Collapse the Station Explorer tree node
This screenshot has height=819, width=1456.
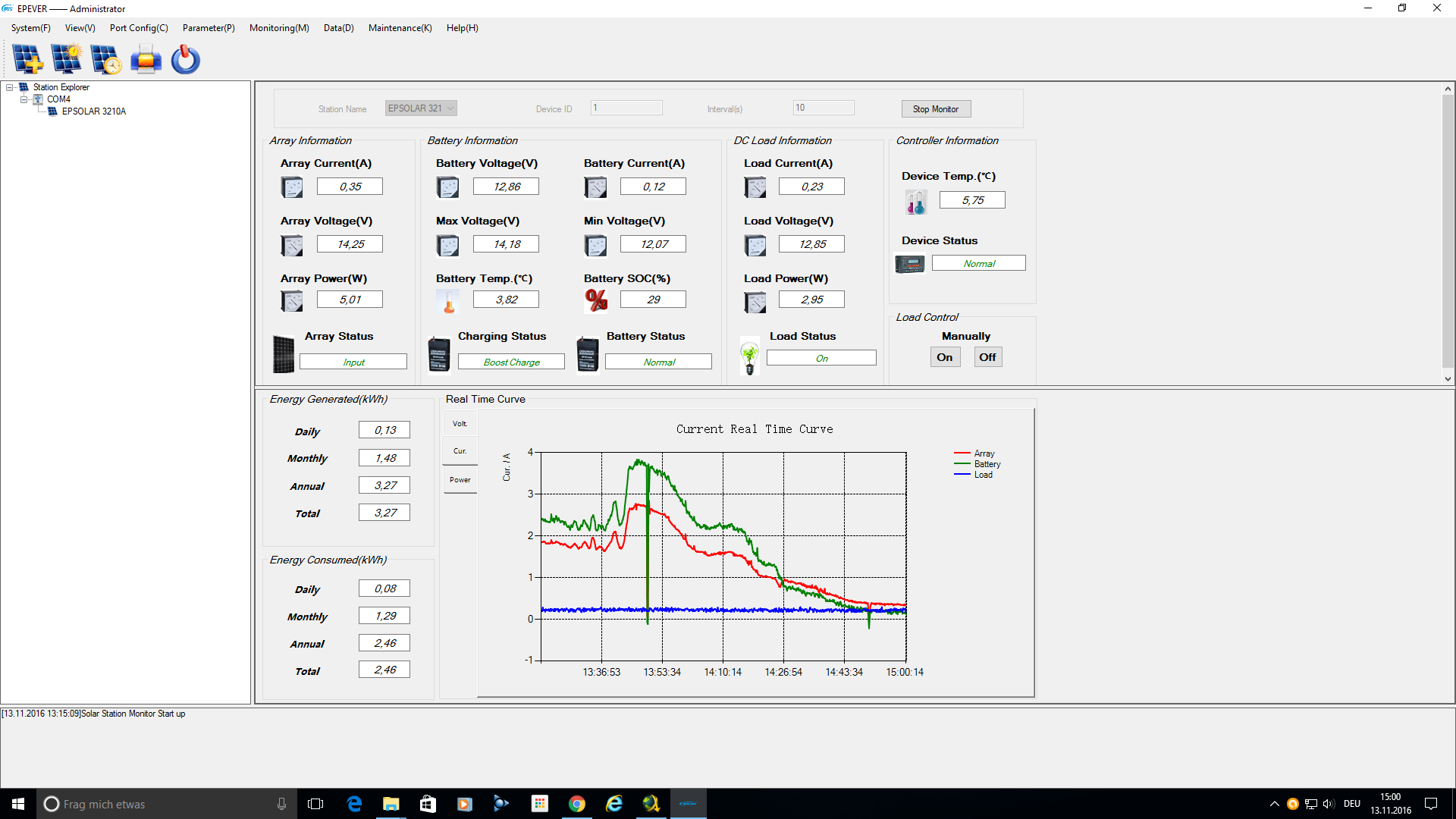(x=10, y=87)
